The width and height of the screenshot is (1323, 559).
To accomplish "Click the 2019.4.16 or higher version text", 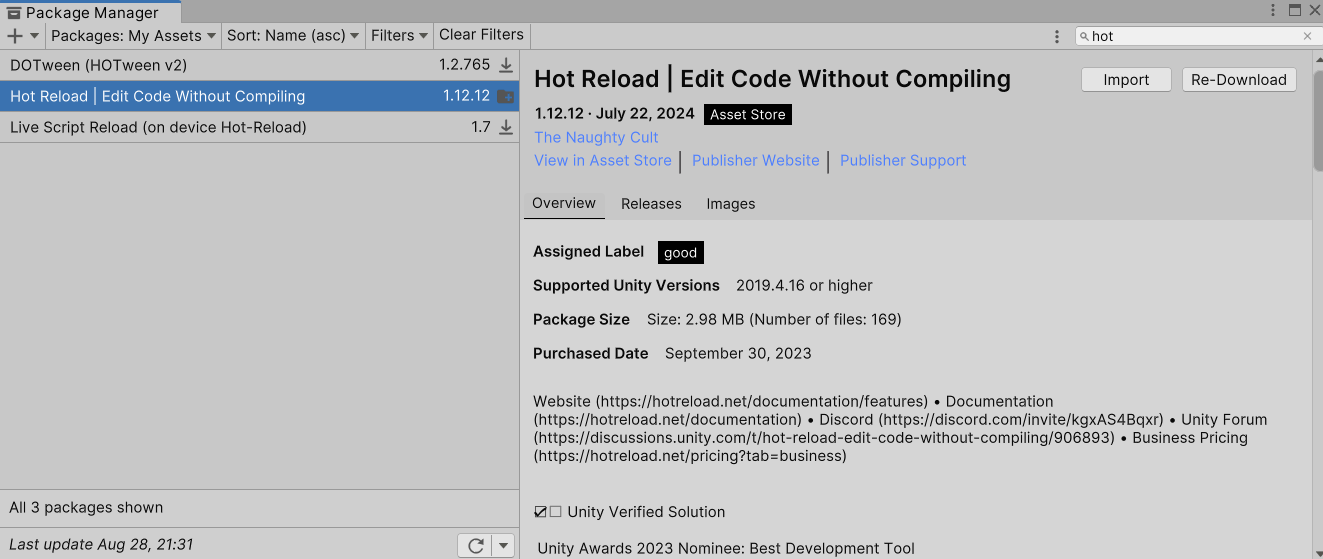I will pyautogui.click(x=804, y=285).
